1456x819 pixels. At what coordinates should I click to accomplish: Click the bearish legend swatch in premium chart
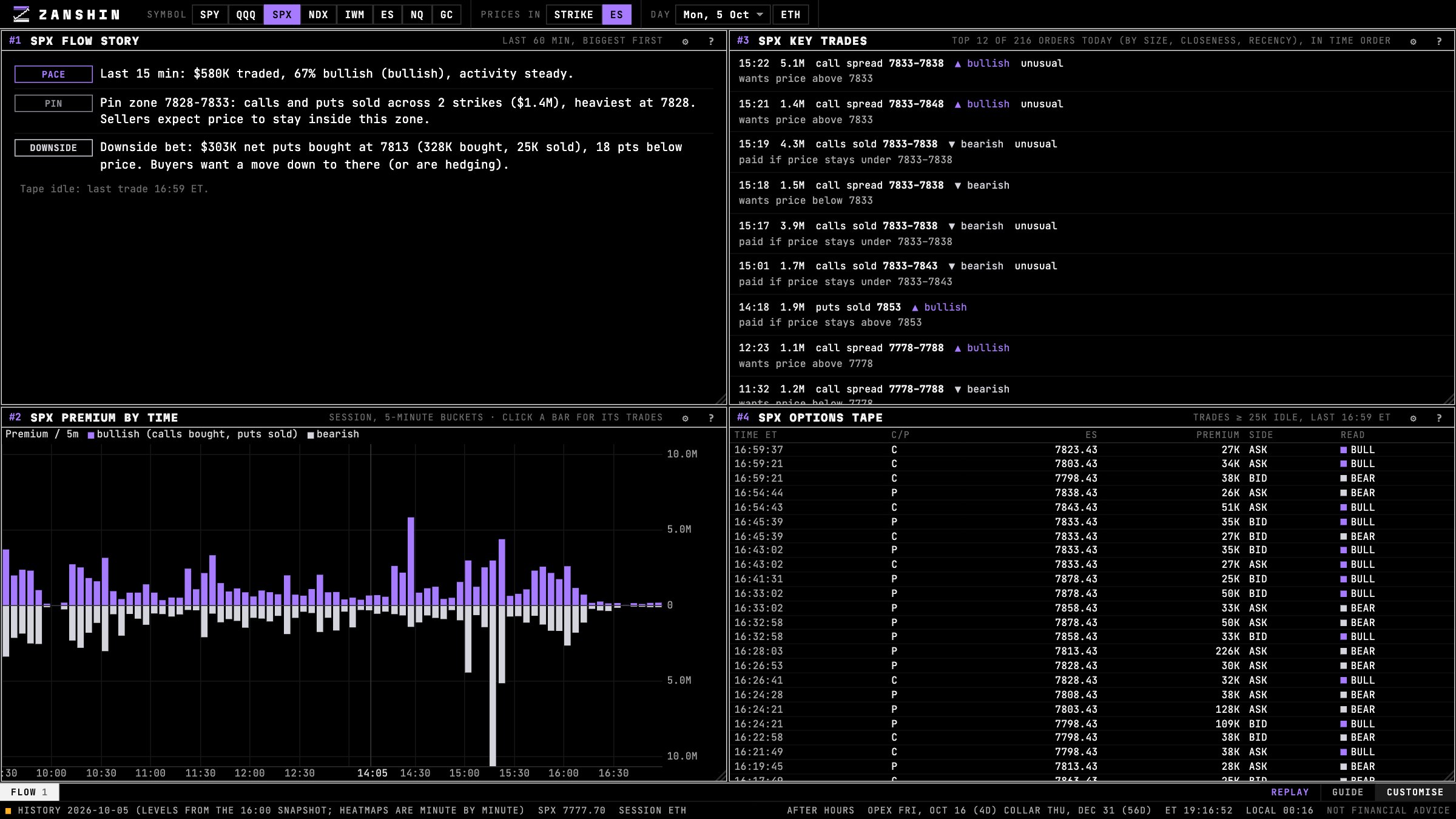[x=311, y=435]
